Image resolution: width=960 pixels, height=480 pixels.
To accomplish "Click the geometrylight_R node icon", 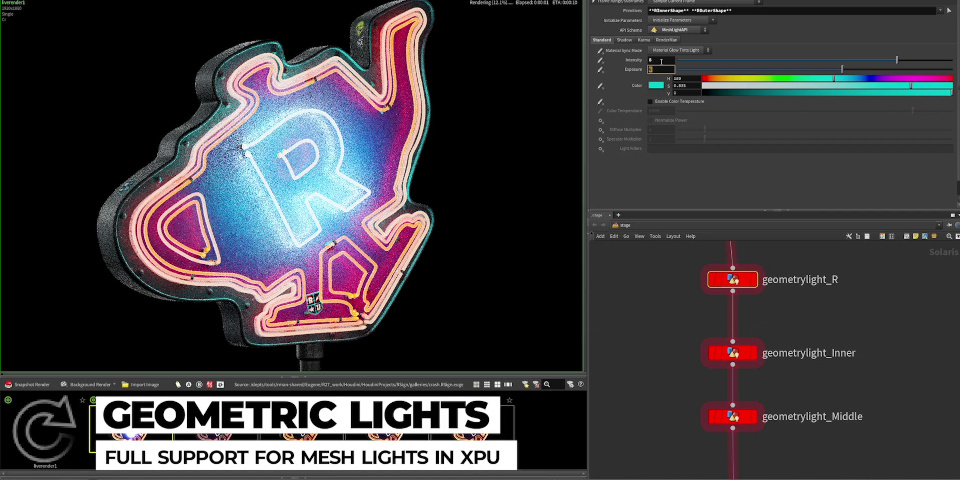I will click(733, 280).
